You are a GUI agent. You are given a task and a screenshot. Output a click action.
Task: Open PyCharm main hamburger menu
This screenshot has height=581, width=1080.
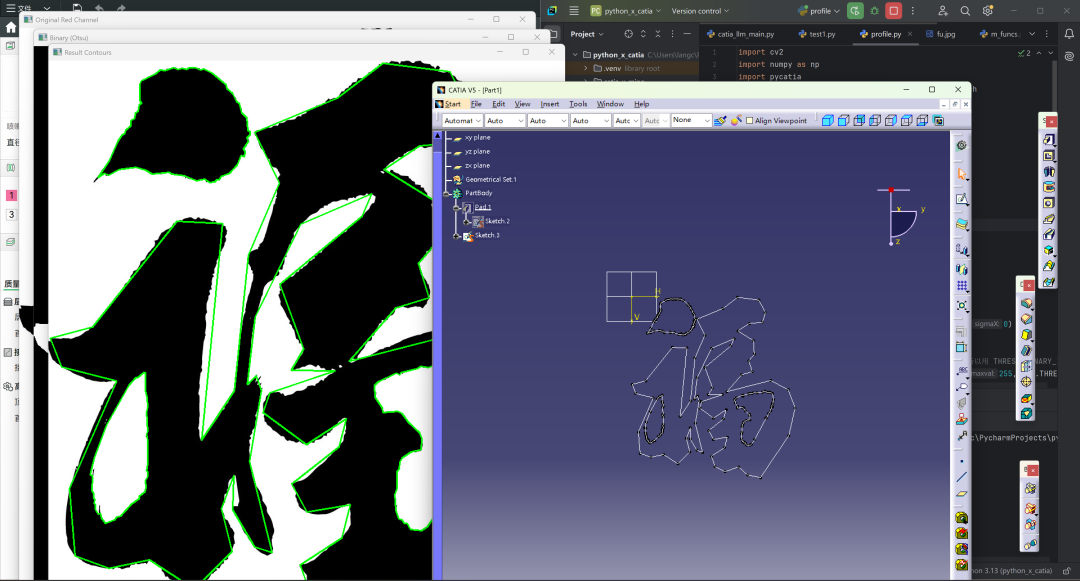[x=574, y=11]
